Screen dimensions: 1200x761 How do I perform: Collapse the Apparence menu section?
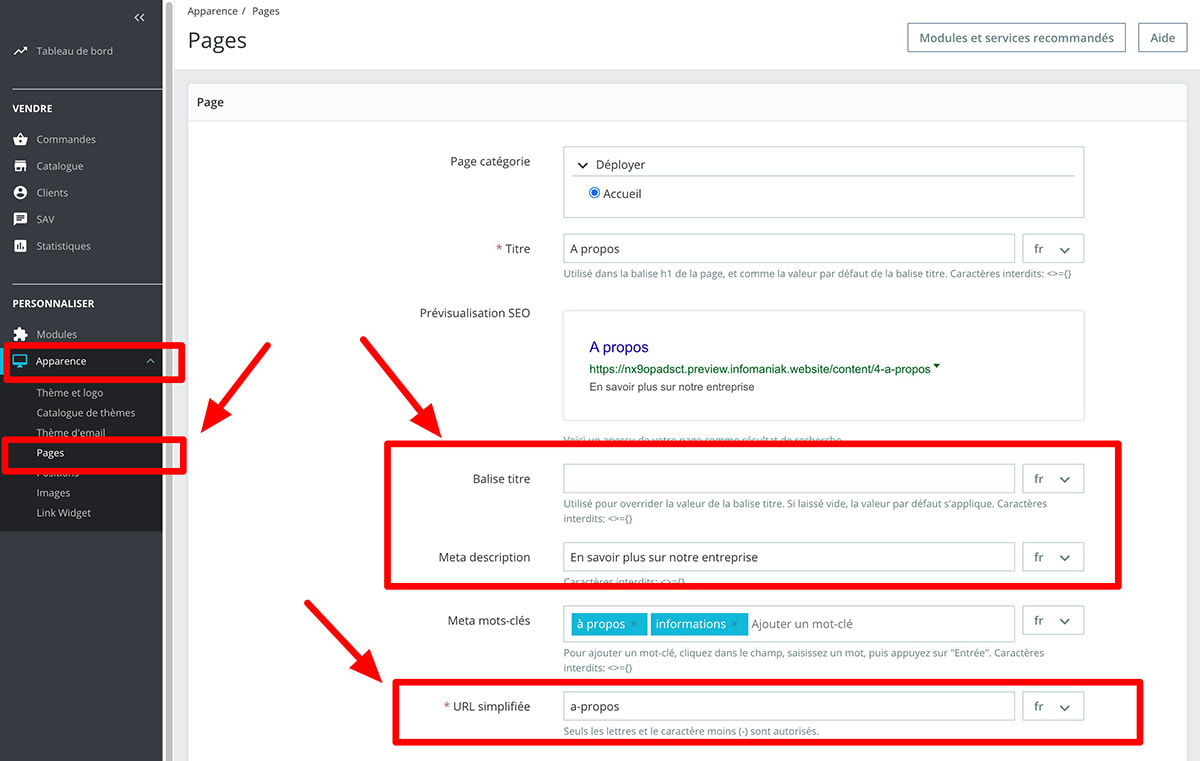(x=150, y=361)
